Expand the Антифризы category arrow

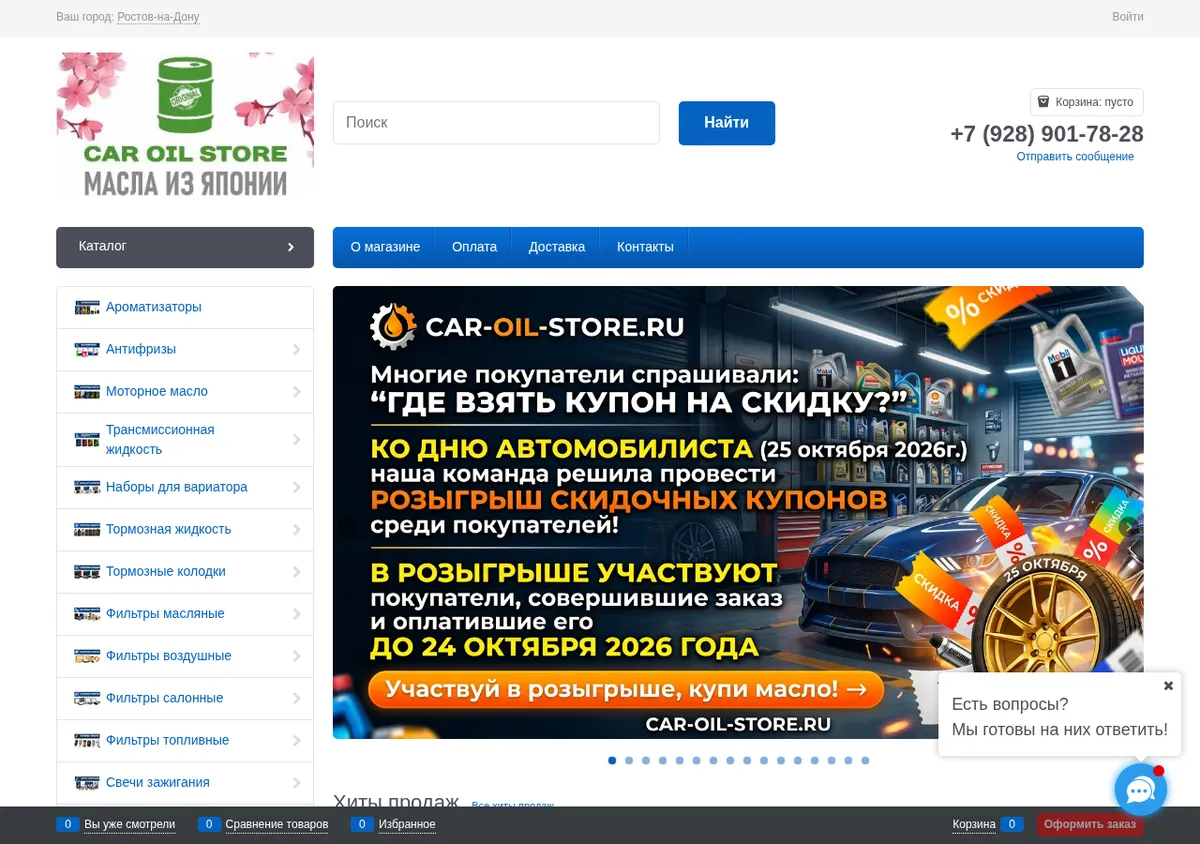pos(297,350)
